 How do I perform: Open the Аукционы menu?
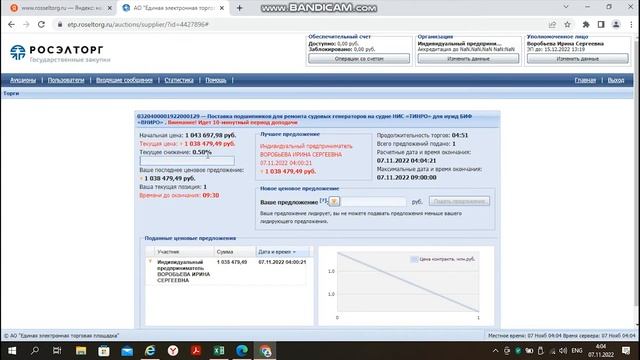click(23, 80)
